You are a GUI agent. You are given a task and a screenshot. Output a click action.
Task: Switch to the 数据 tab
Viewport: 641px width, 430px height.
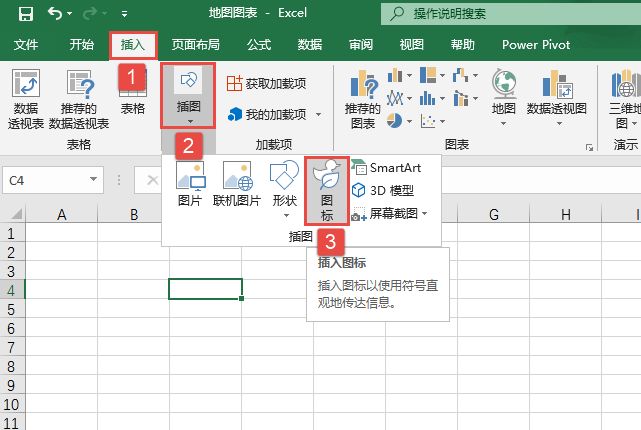point(310,44)
